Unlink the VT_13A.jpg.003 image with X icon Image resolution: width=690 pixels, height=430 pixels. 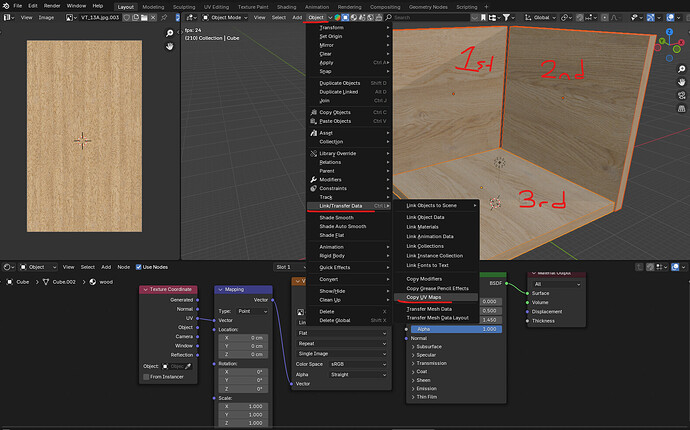click(153, 18)
